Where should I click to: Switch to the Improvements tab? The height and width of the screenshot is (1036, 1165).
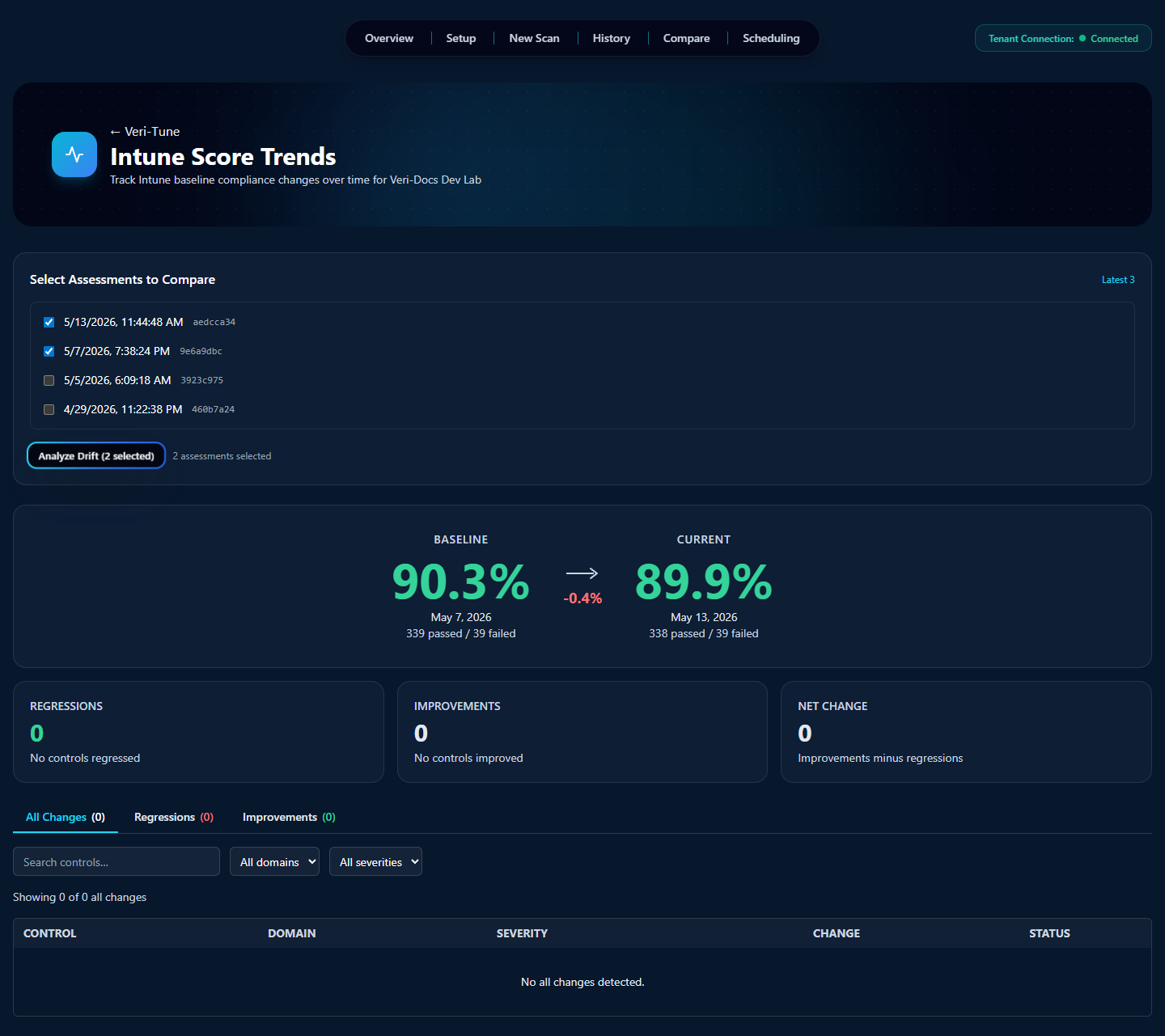pos(289,817)
